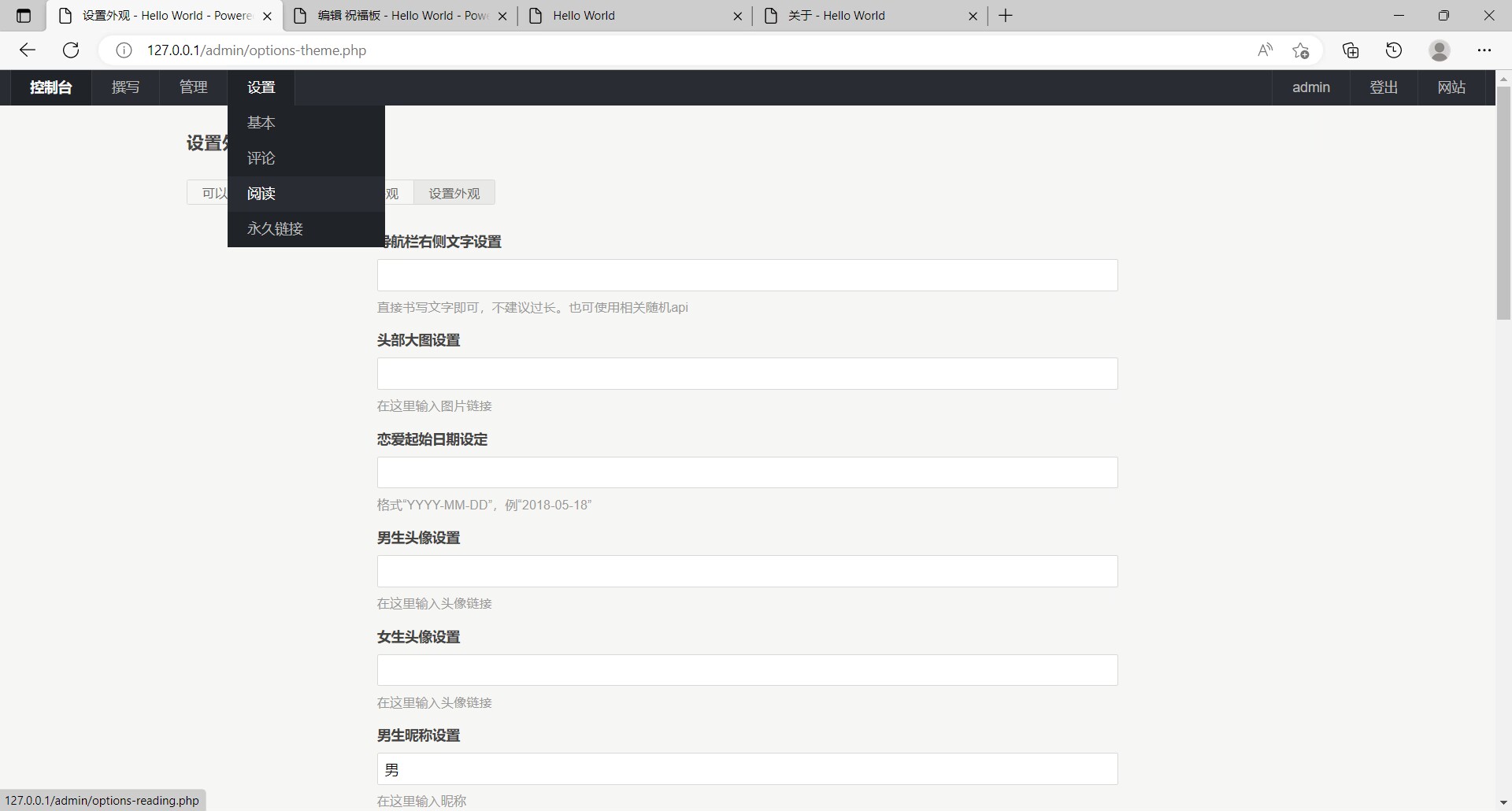Close the 设置外观 tab
This screenshot has height=811, width=1512.
[267, 16]
